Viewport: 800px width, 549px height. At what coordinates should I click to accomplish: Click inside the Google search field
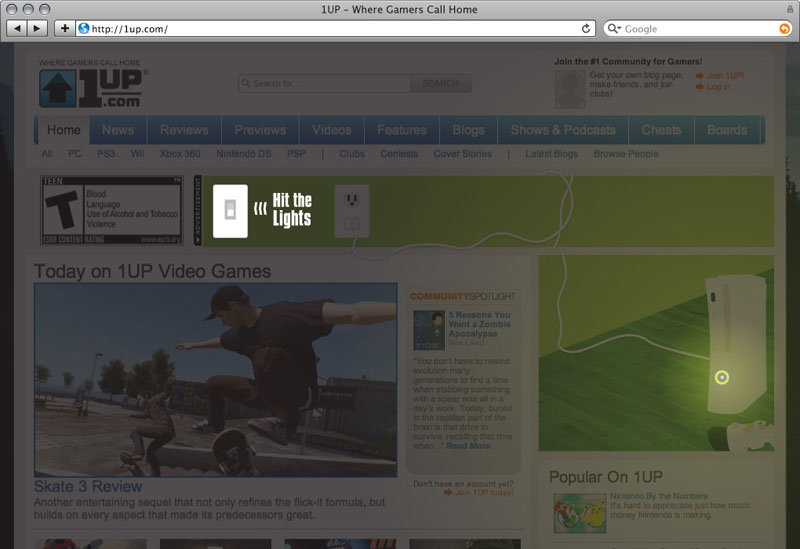[697, 29]
